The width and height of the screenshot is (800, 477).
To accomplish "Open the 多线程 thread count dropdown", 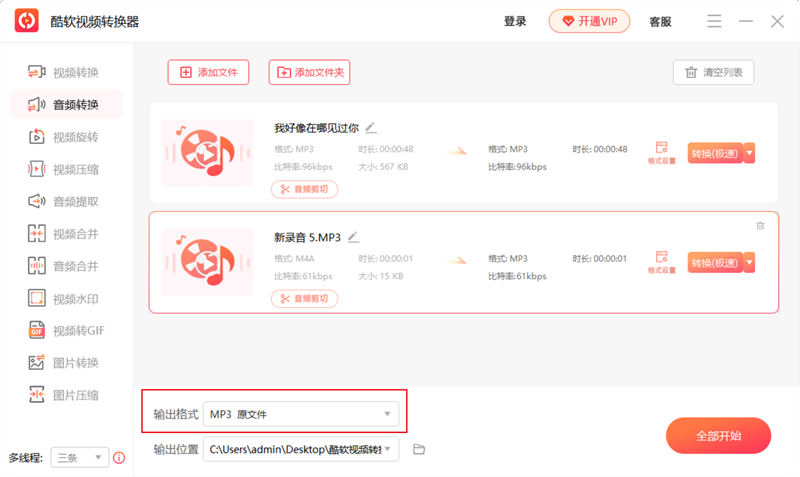I will pos(80,458).
